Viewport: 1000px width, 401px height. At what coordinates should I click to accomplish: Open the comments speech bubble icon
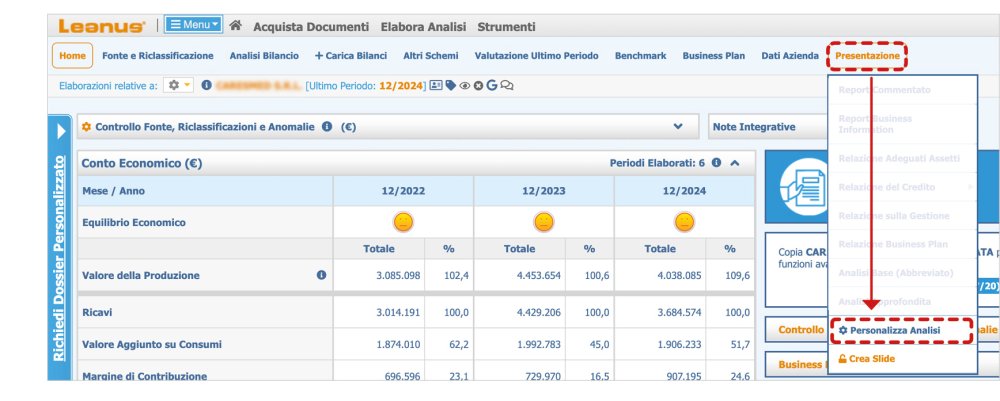click(507, 86)
